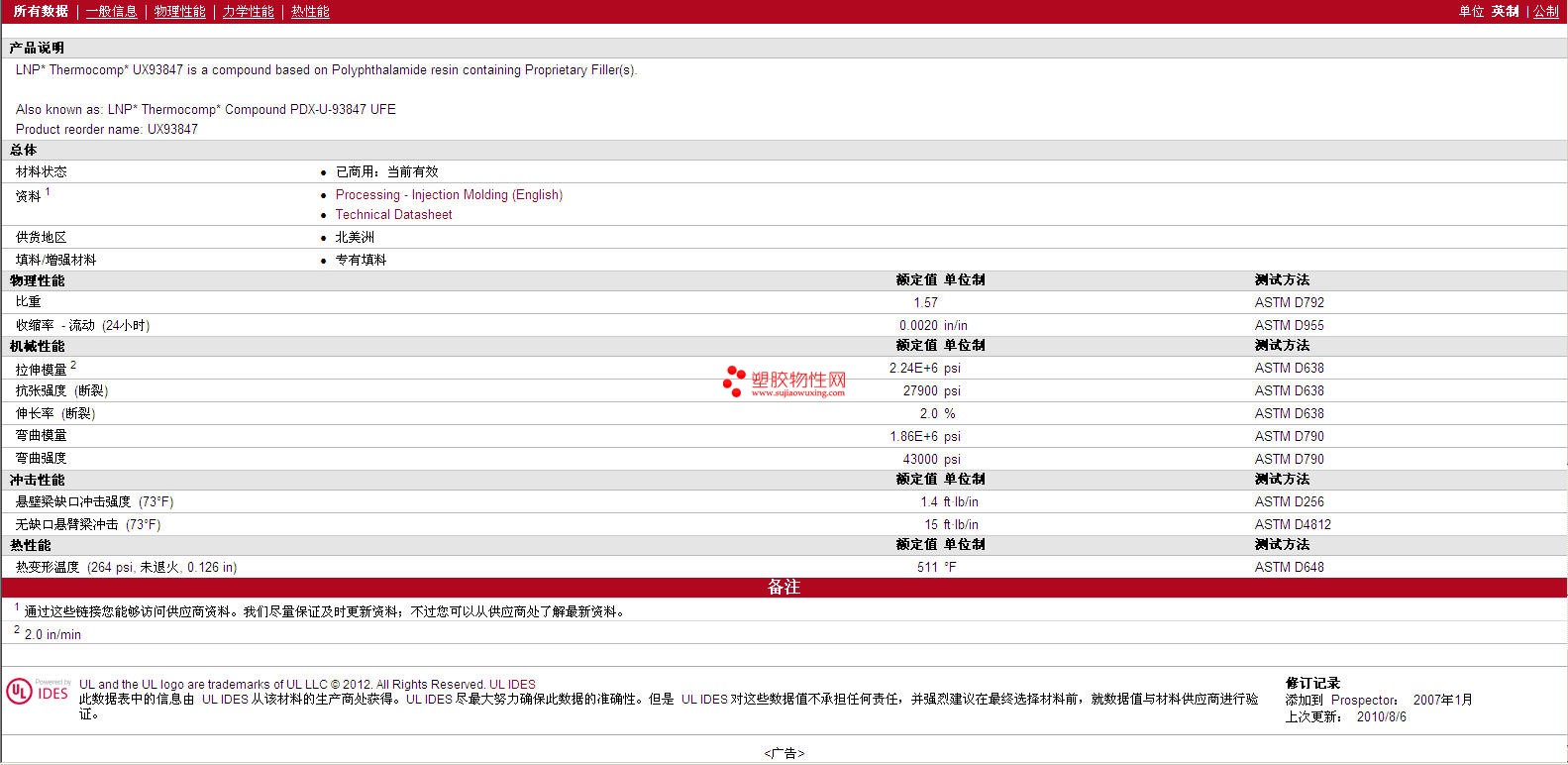Screen dimensions: 1568x765
Task: Switch units to 公制
Action: click(x=1546, y=12)
